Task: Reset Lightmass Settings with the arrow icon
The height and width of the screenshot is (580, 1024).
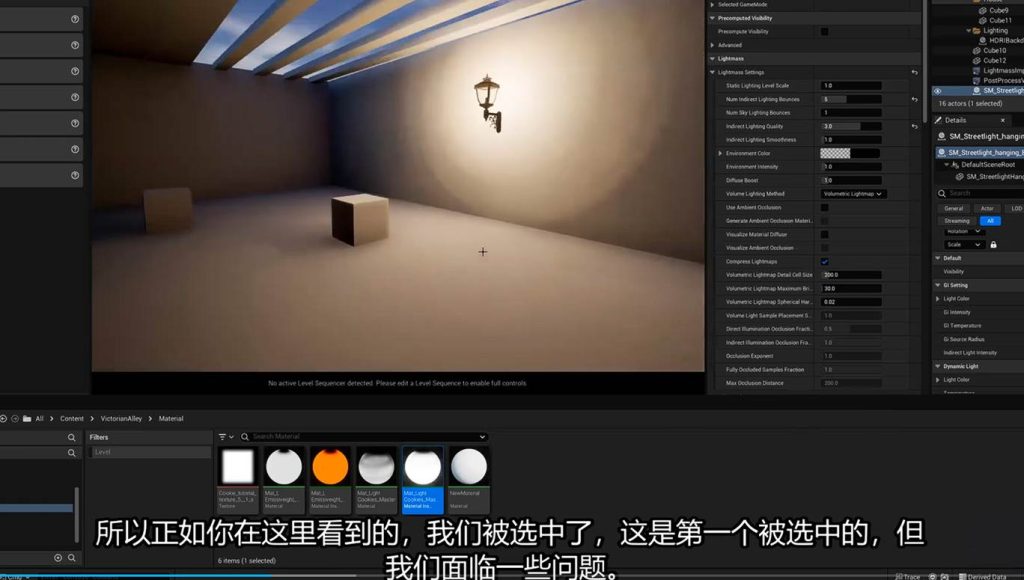Action: pos(914,72)
